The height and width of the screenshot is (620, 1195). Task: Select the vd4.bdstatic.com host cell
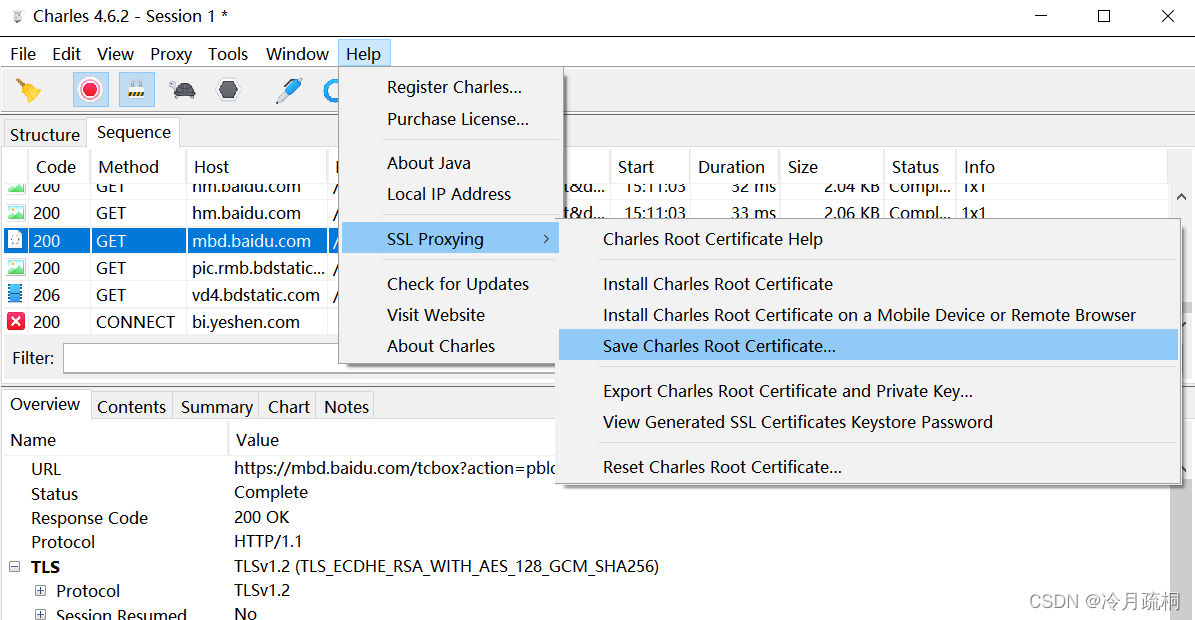256,295
